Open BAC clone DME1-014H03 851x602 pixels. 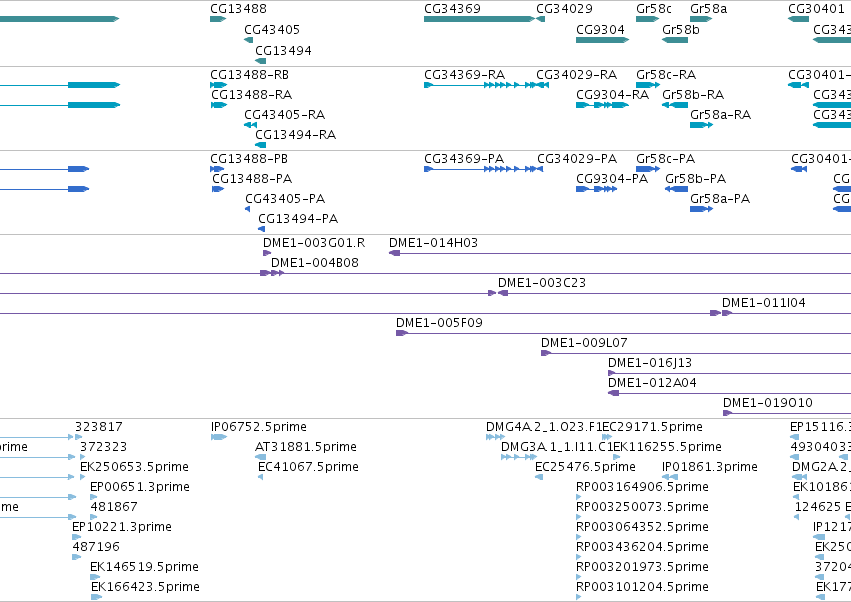434,243
